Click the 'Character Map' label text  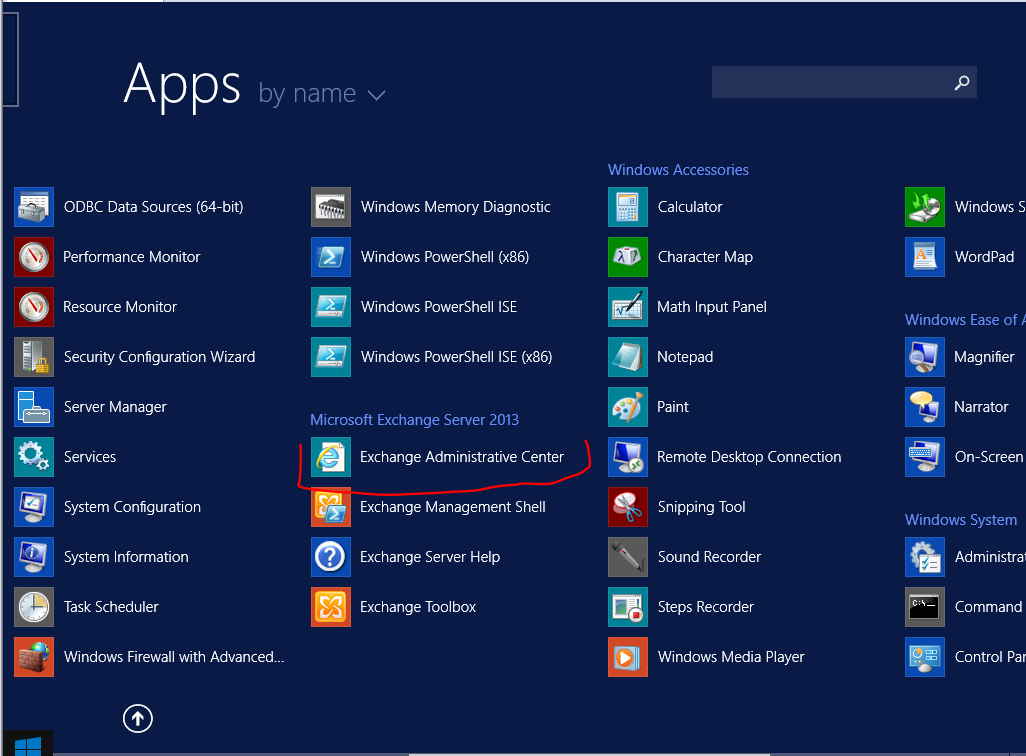tap(705, 257)
